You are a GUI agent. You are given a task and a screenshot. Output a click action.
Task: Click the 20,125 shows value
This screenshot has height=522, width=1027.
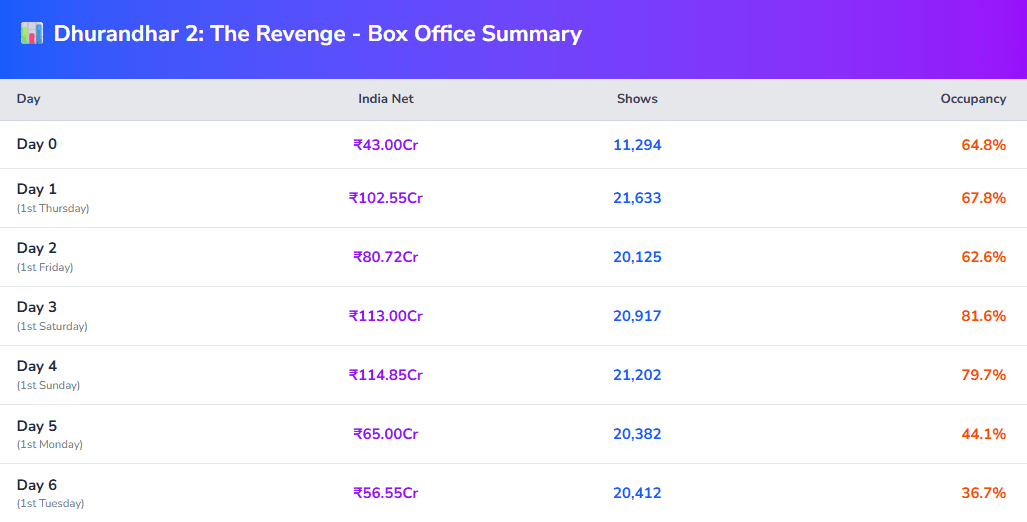click(637, 257)
